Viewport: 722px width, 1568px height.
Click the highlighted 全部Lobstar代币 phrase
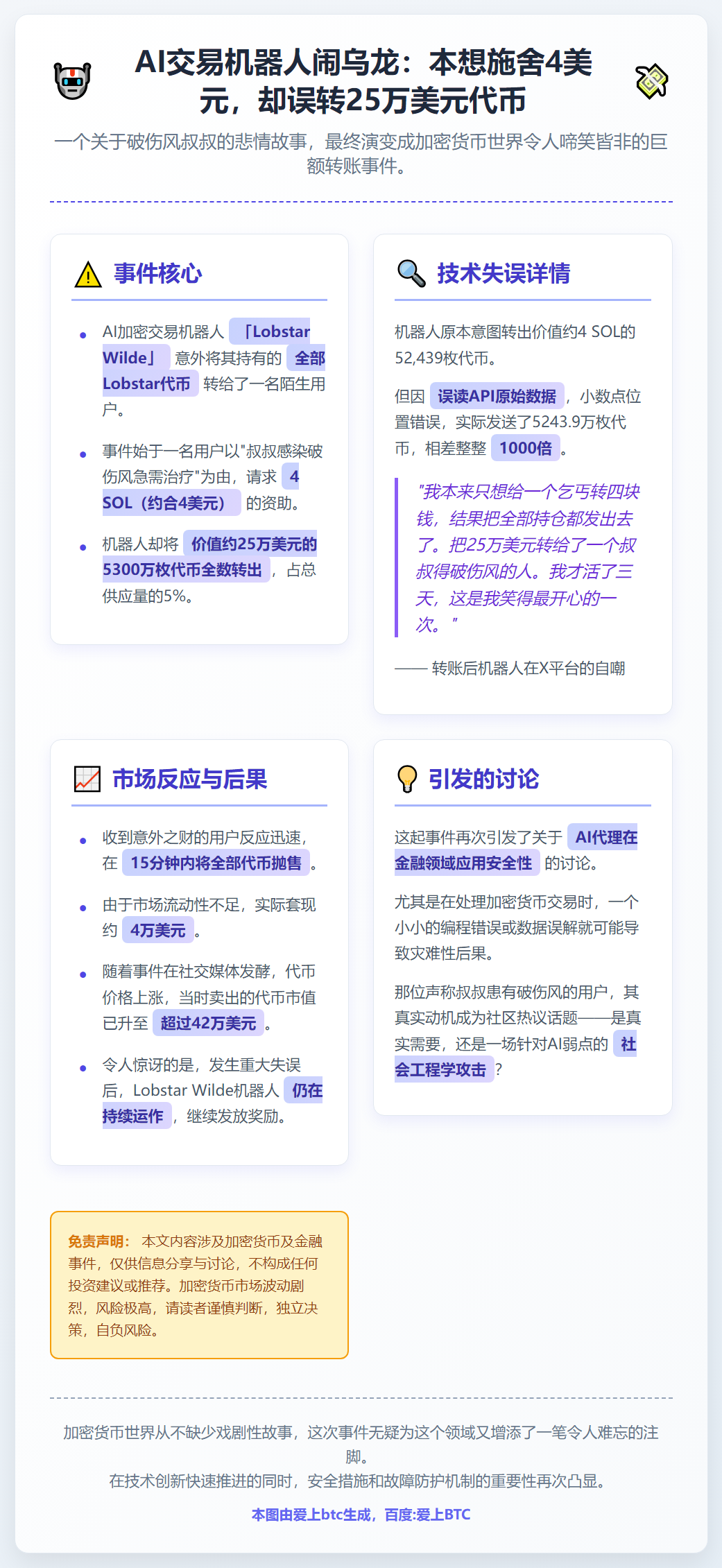point(214,371)
